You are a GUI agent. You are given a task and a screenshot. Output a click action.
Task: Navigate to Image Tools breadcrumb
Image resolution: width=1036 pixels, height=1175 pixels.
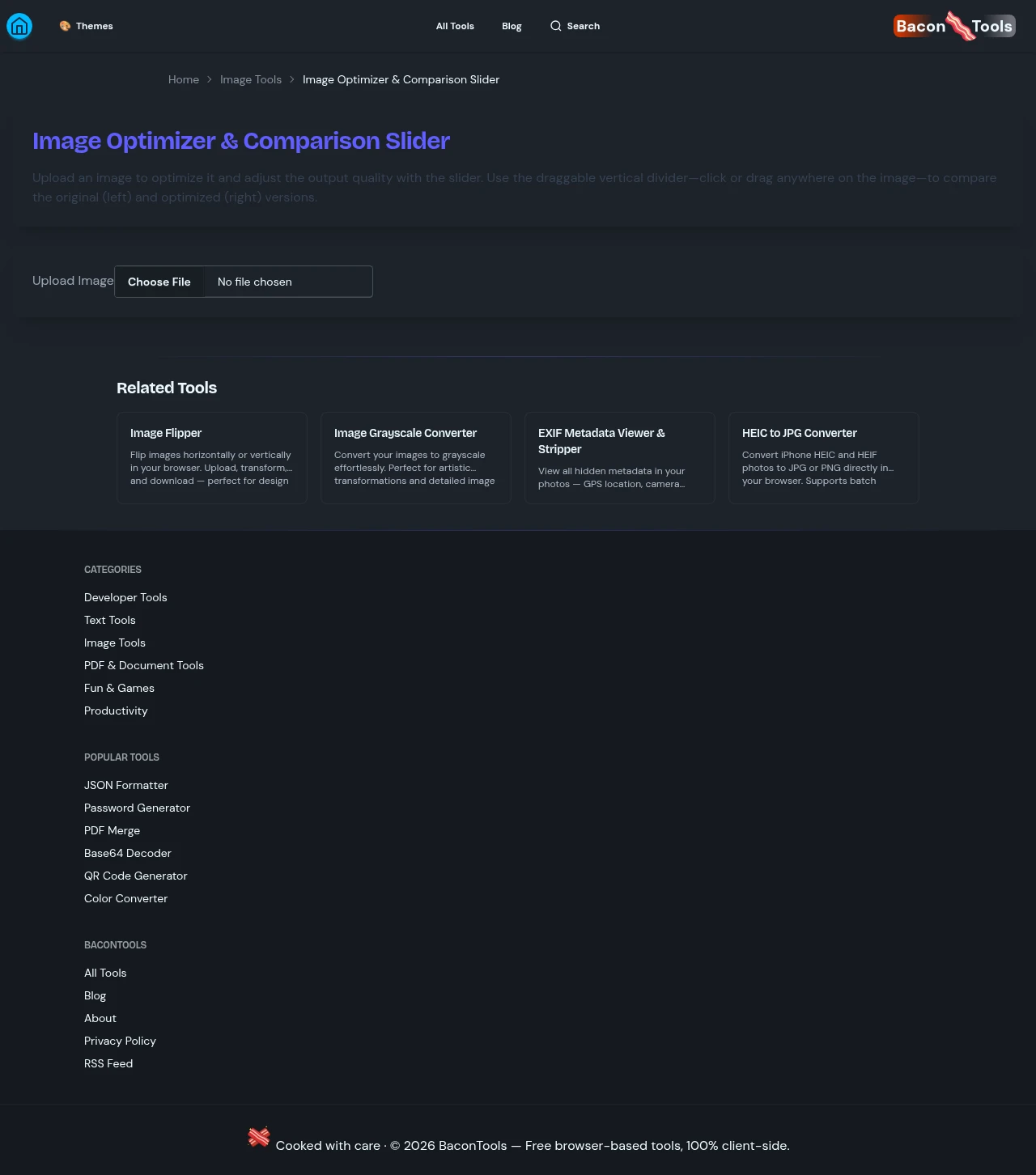pos(251,79)
